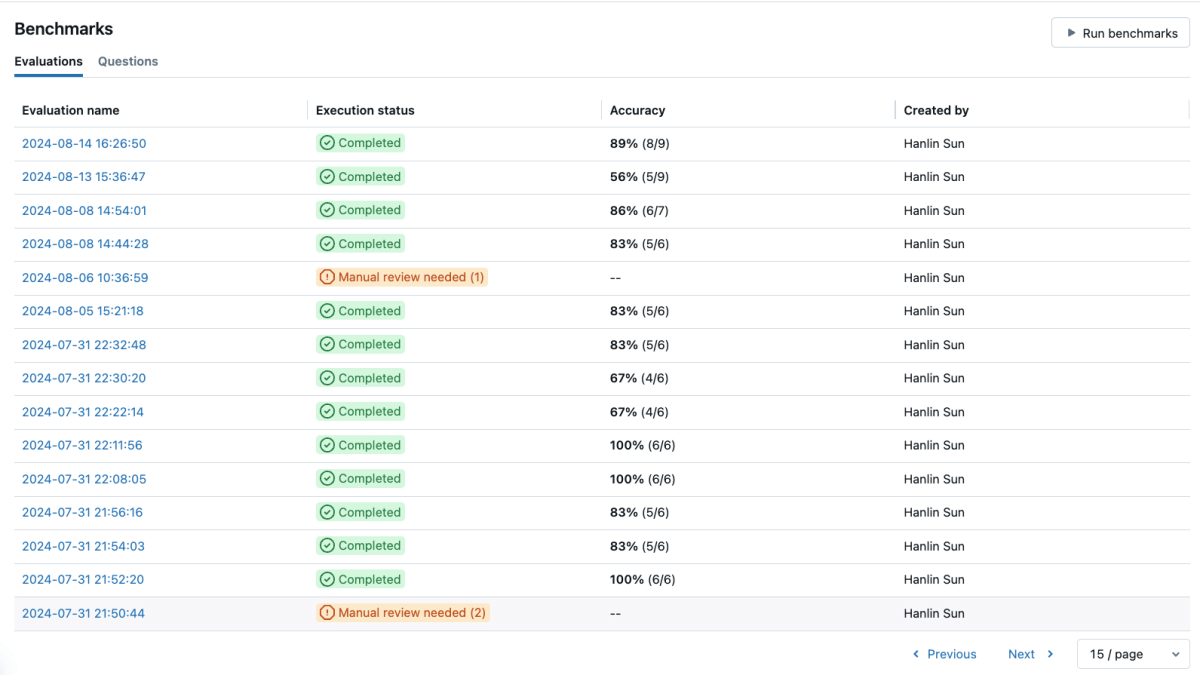Click the right chevron icon beside Next
This screenshot has height=675, width=1200.
tap(1050, 654)
